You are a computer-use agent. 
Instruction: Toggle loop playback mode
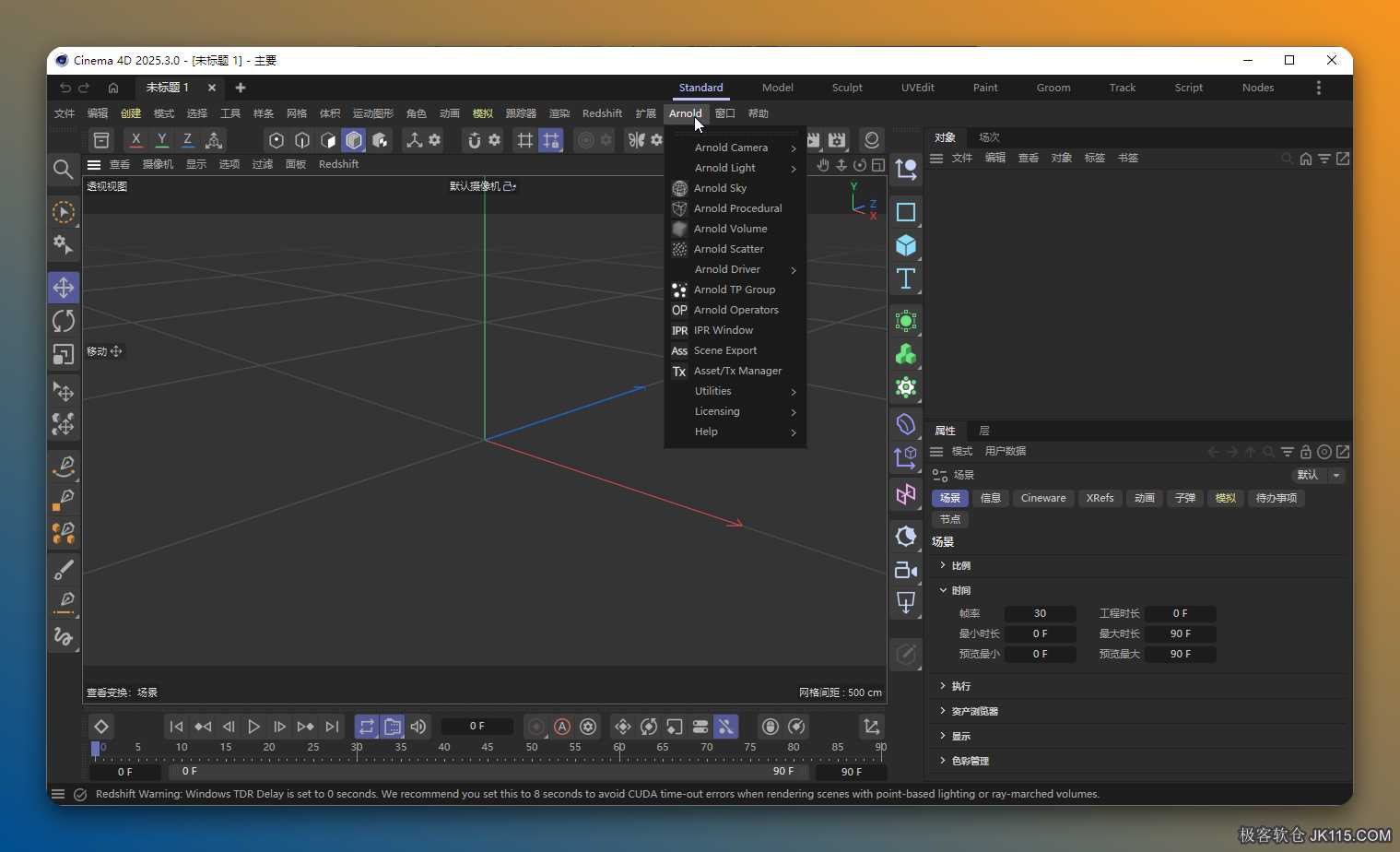pyautogui.click(x=367, y=727)
